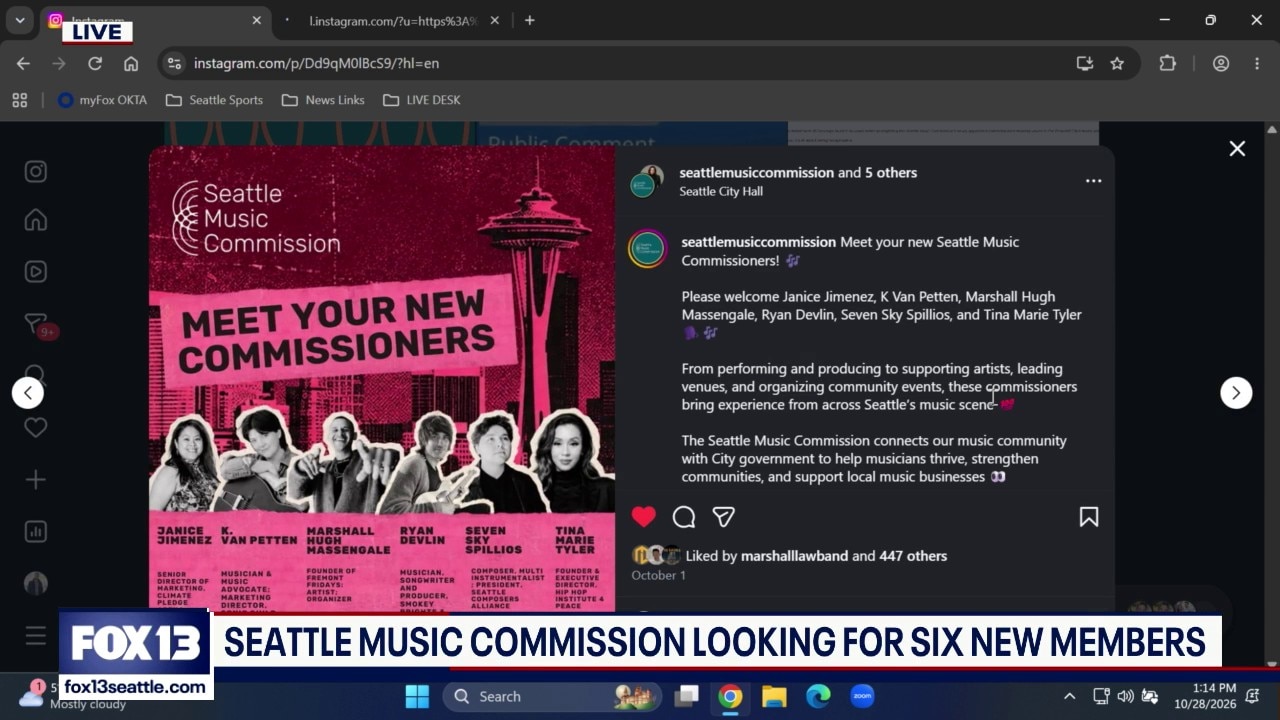Expand the tab search dropdown arrow
This screenshot has height=720, width=1280.
point(20,20)
